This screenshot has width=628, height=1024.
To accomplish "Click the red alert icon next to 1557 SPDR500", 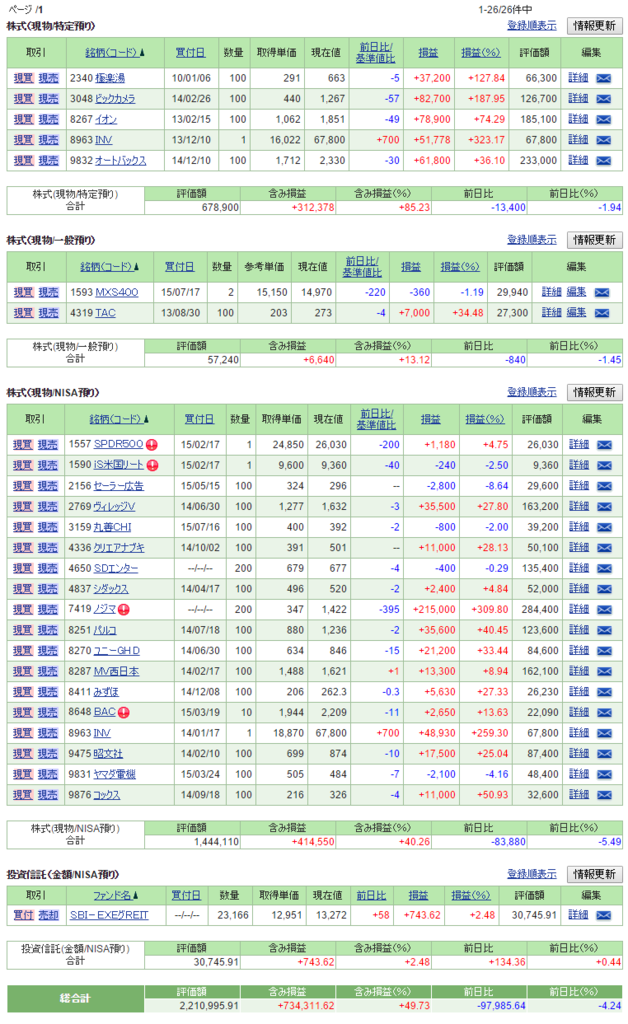I will 151,445.
